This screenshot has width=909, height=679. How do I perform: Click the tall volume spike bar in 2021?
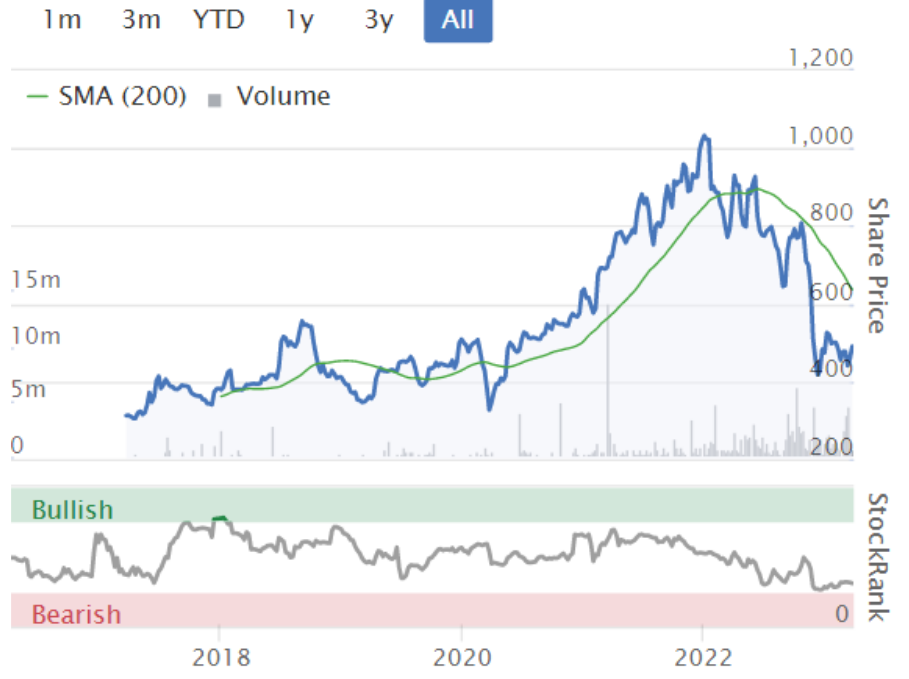click(607, 380)
